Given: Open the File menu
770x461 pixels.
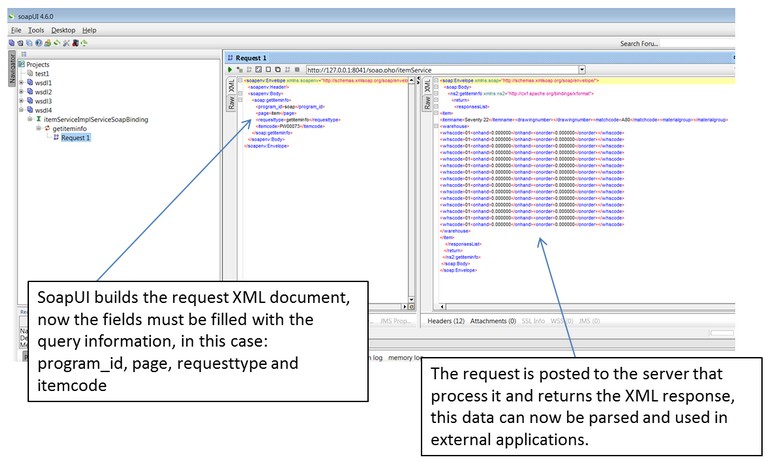Looking at the screenshot, I should tap(15, 30).
